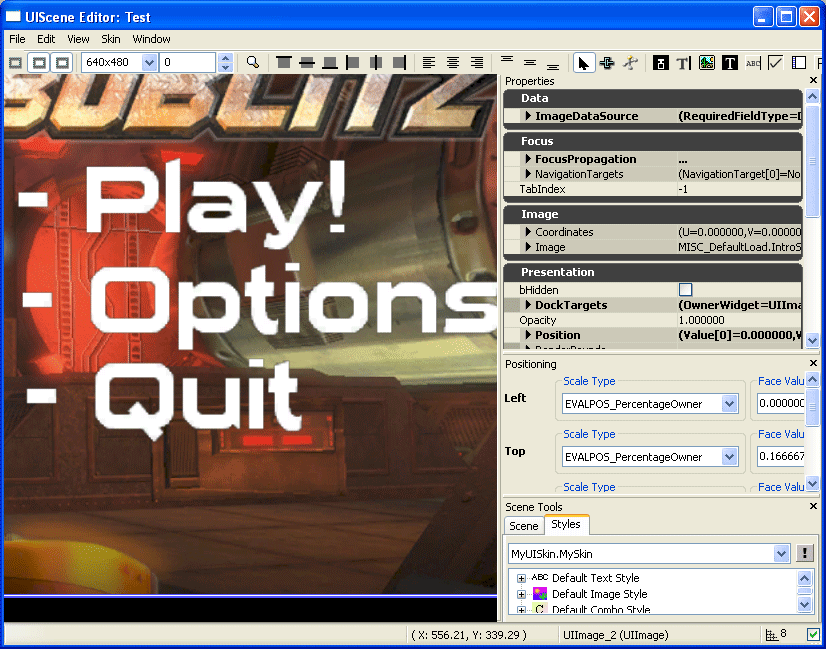Image resolution: width=826 pixels, height=649 pixels.
Task: Toggle the green checkbox in the status bar
Action: click(812, 634)
